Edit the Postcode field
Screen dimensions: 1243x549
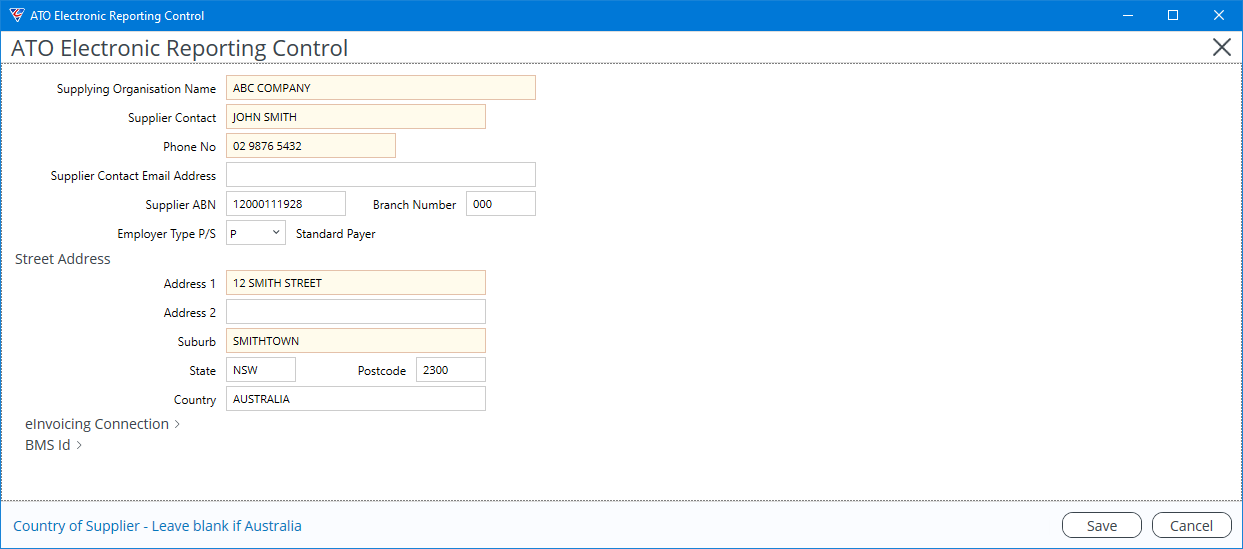click(x=451, y=370)
